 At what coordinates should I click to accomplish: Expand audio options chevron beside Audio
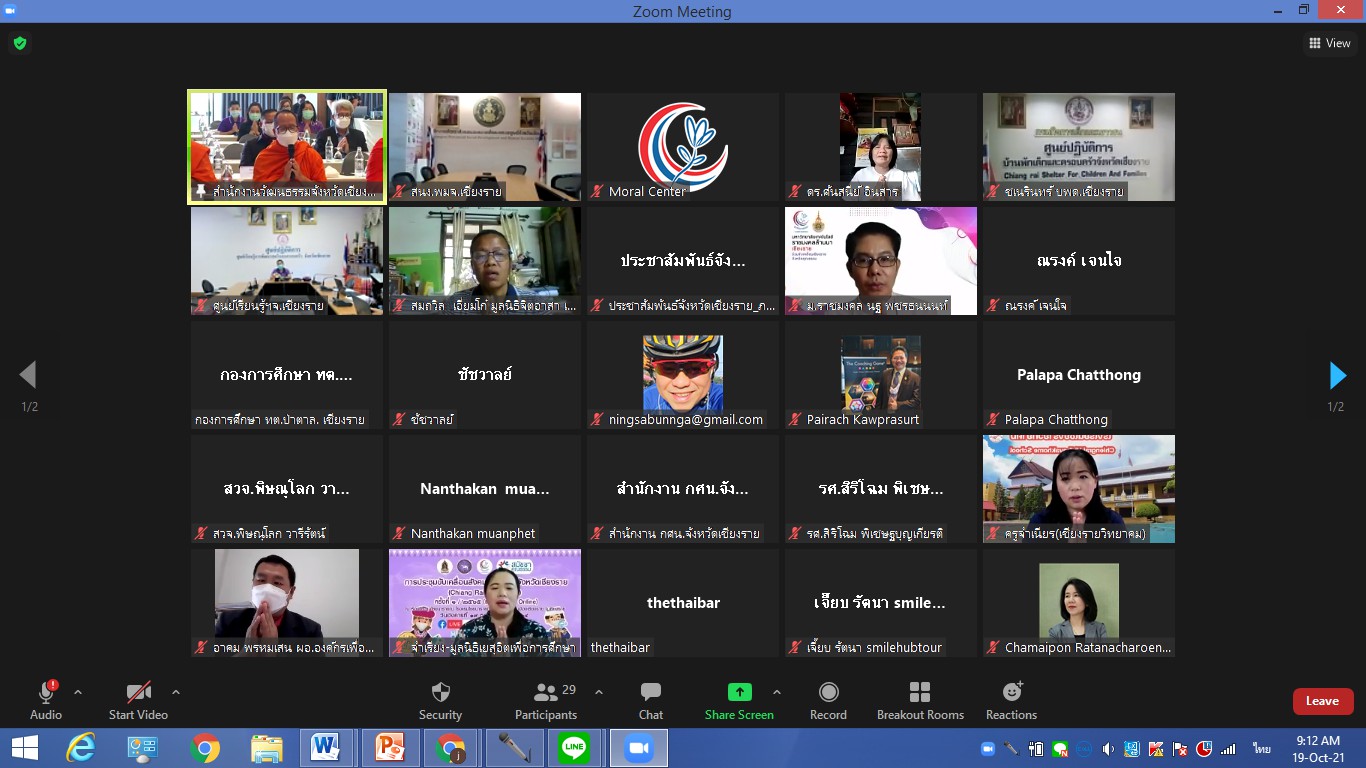point(78,692)
